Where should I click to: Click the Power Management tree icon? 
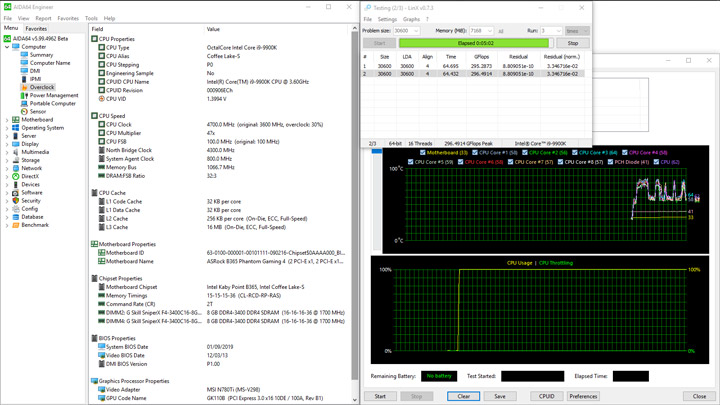tap(24, 96)
